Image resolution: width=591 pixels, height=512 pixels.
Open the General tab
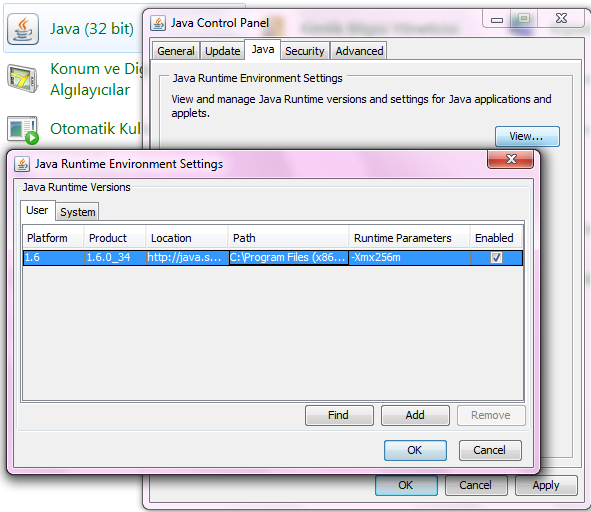click(176, 51)
